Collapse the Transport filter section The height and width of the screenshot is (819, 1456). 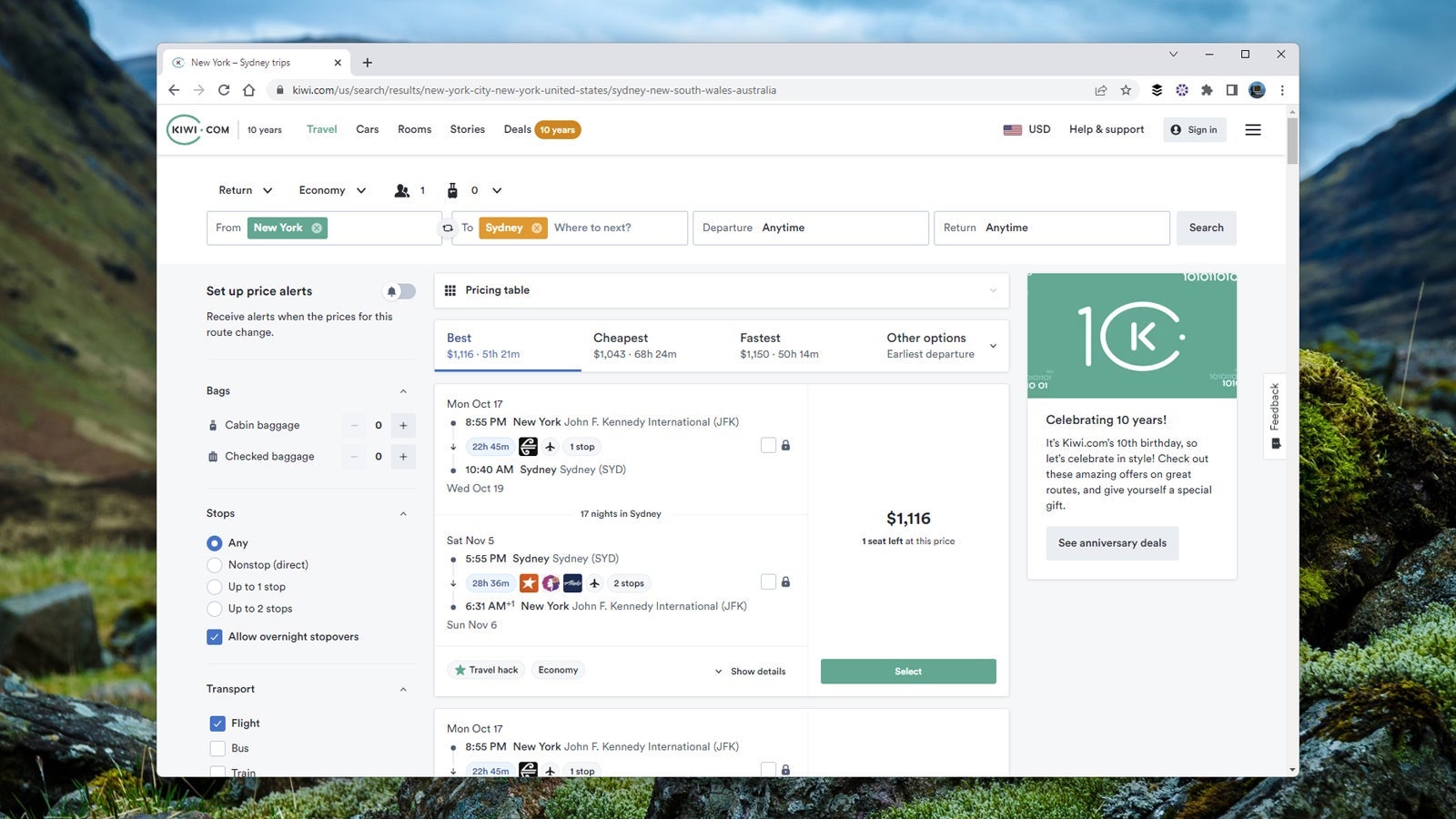403,690
